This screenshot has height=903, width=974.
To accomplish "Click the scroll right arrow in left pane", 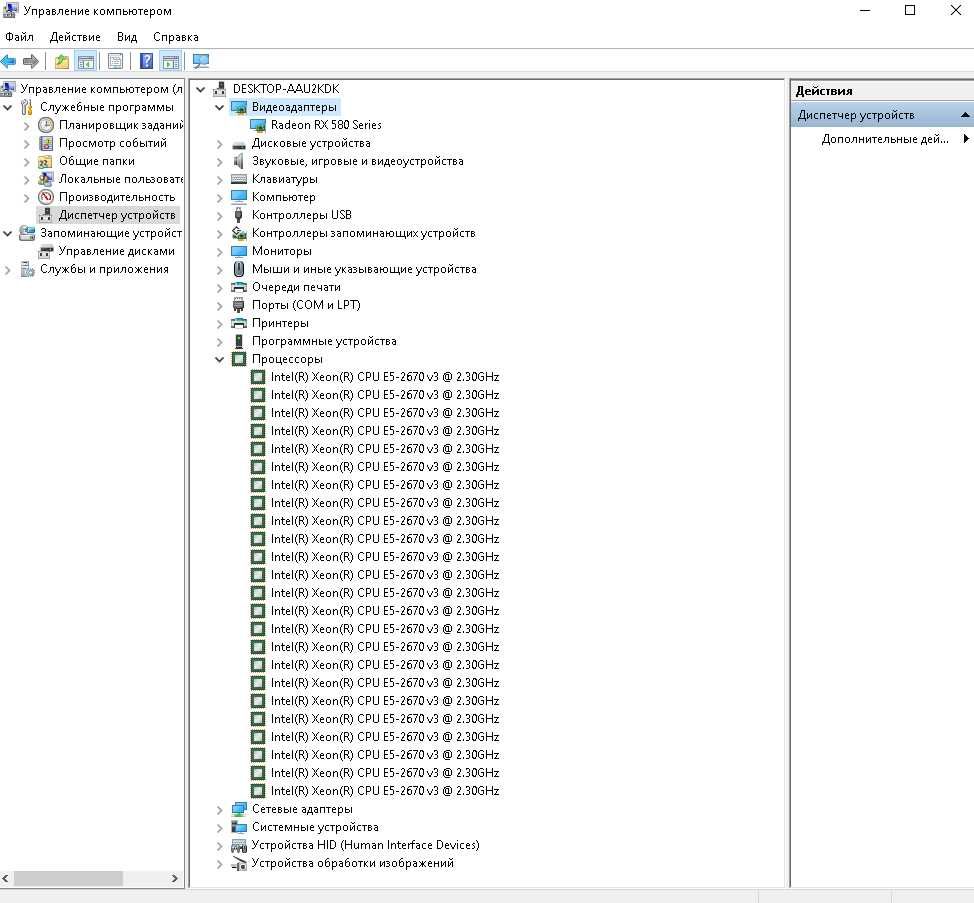I will point(175,878).
